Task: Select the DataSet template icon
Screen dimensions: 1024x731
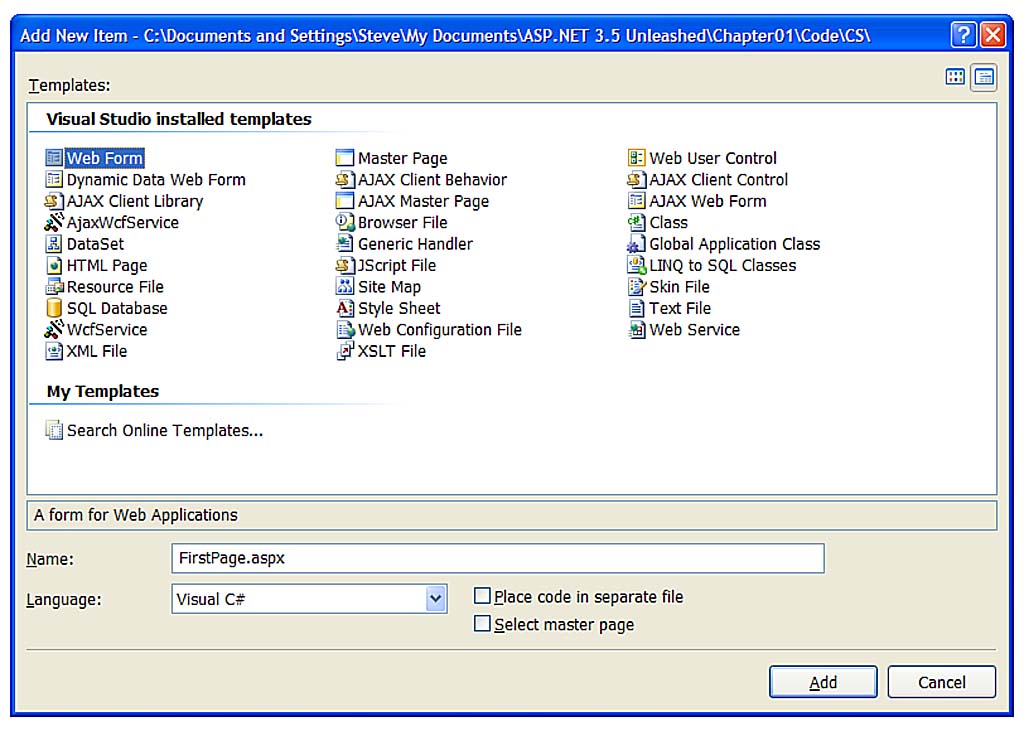Action: [x=54, y=244]
